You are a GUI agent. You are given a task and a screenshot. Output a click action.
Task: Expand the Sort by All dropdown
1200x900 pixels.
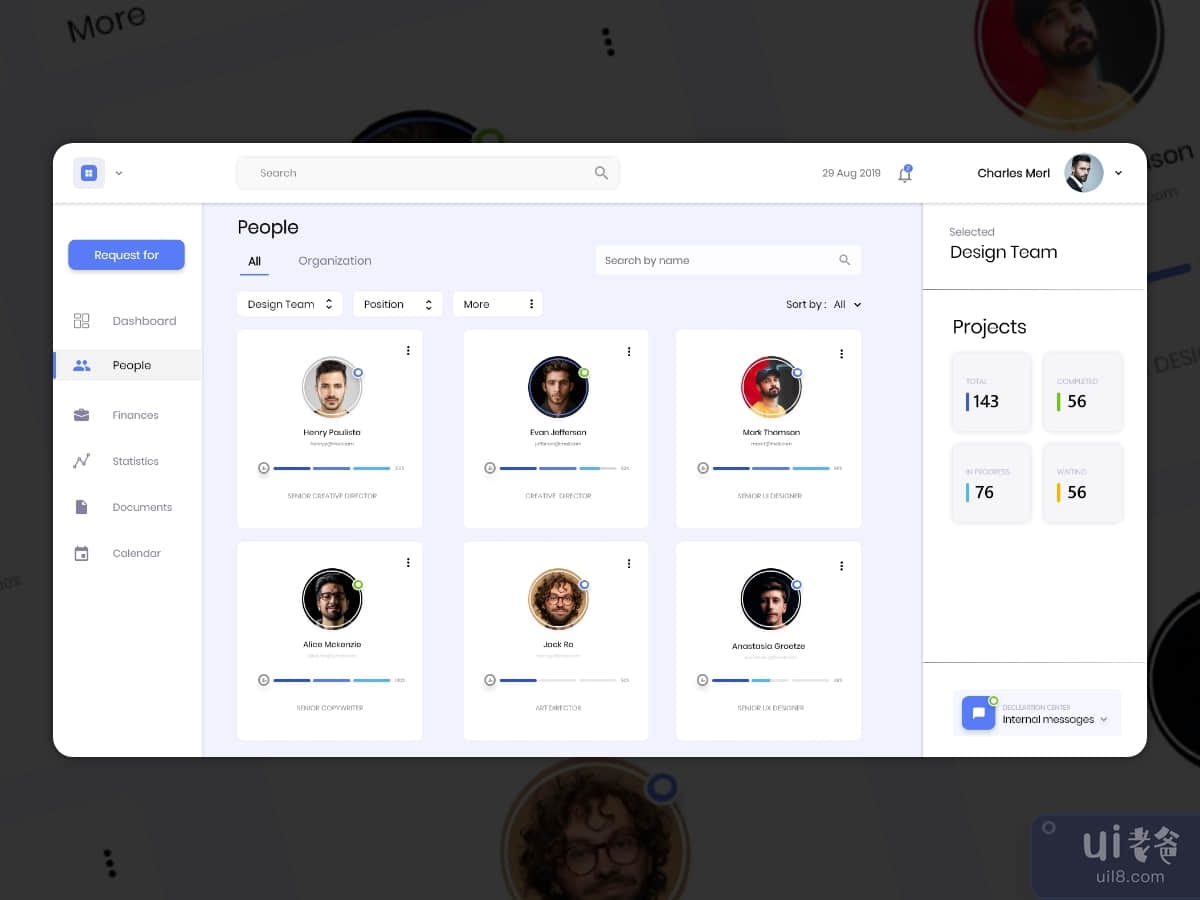[847, 305]
